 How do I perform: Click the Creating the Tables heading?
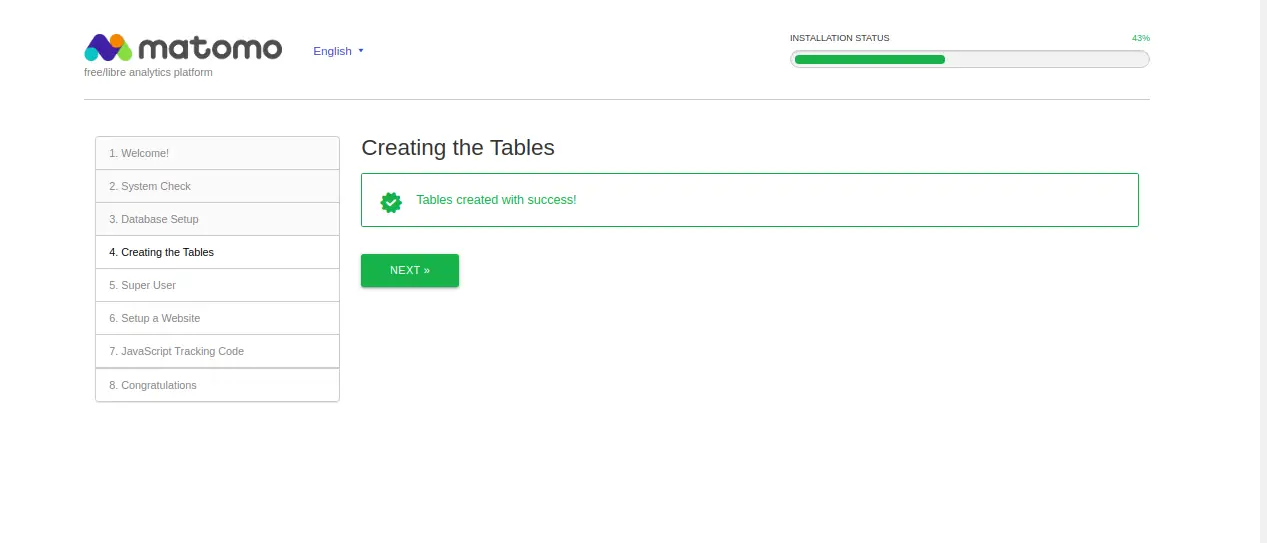pyautogui.click(x=457, y=148)
